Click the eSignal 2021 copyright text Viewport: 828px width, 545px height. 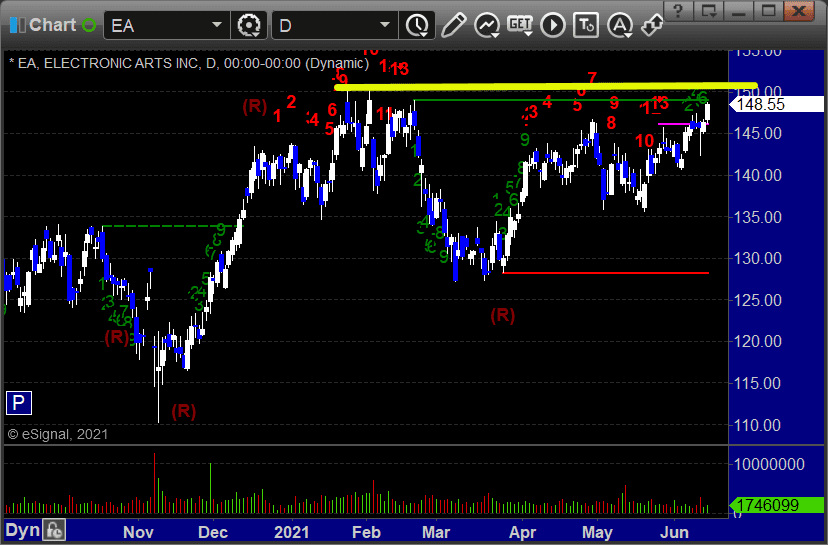tap(58, 435)
